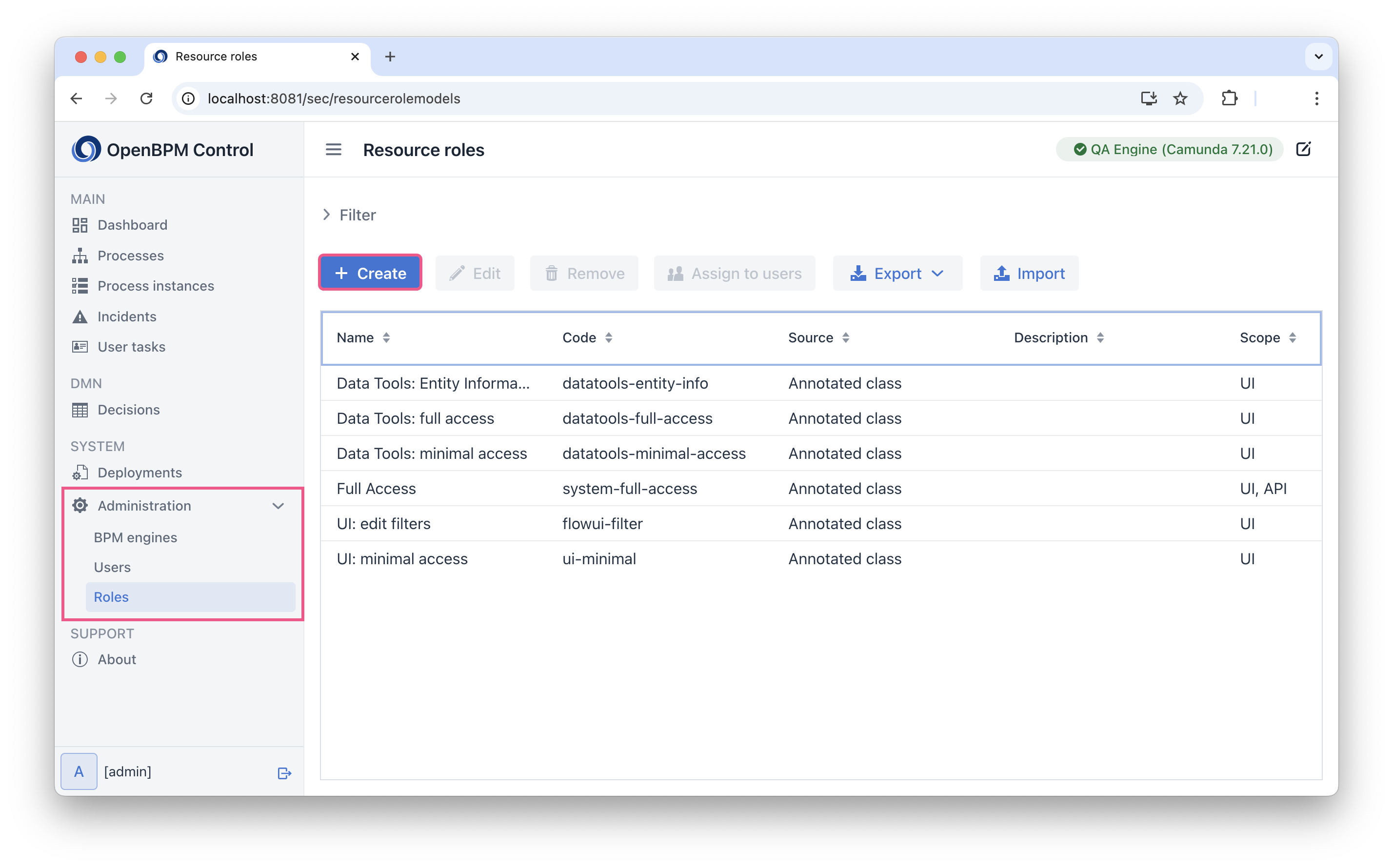Collapse the Administration menu section
Viewport: 1393px width, 868px height.
point(278,506)
